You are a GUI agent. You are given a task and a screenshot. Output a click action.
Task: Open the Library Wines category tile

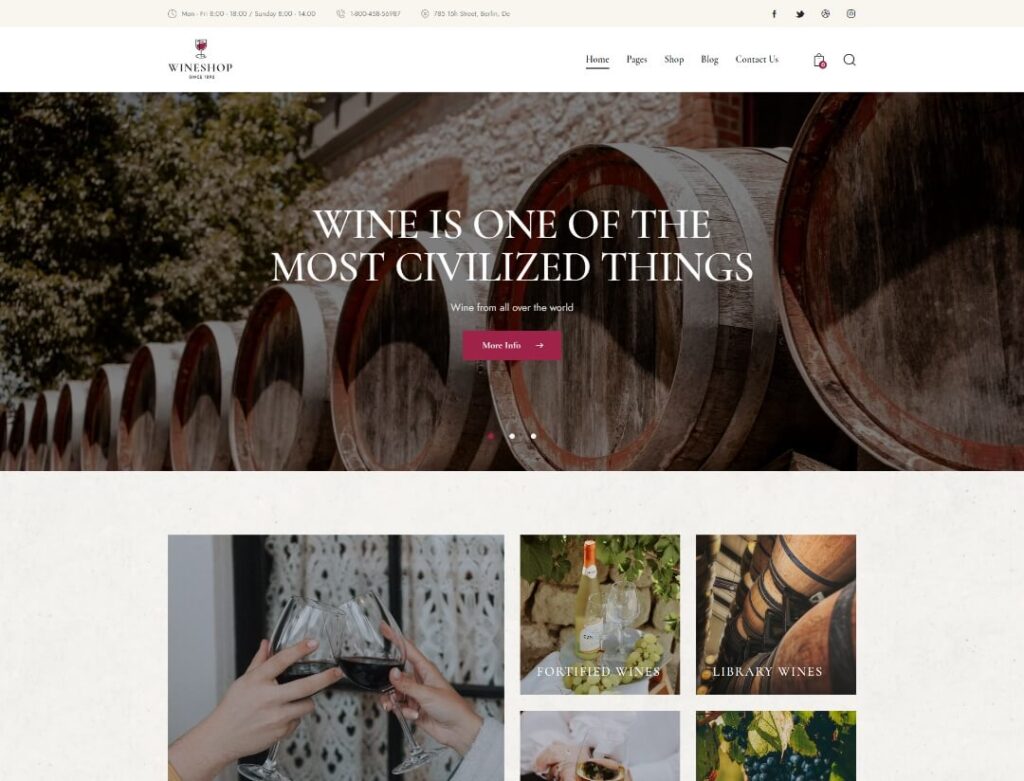coord(776,614)
